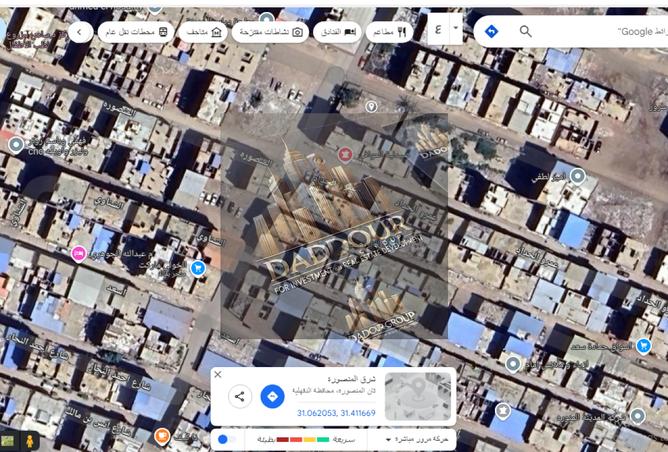The width and height of the screenshot is (668, 452).
Task: Click the gray dropped location pin
Action: click(x=371, y=107)
